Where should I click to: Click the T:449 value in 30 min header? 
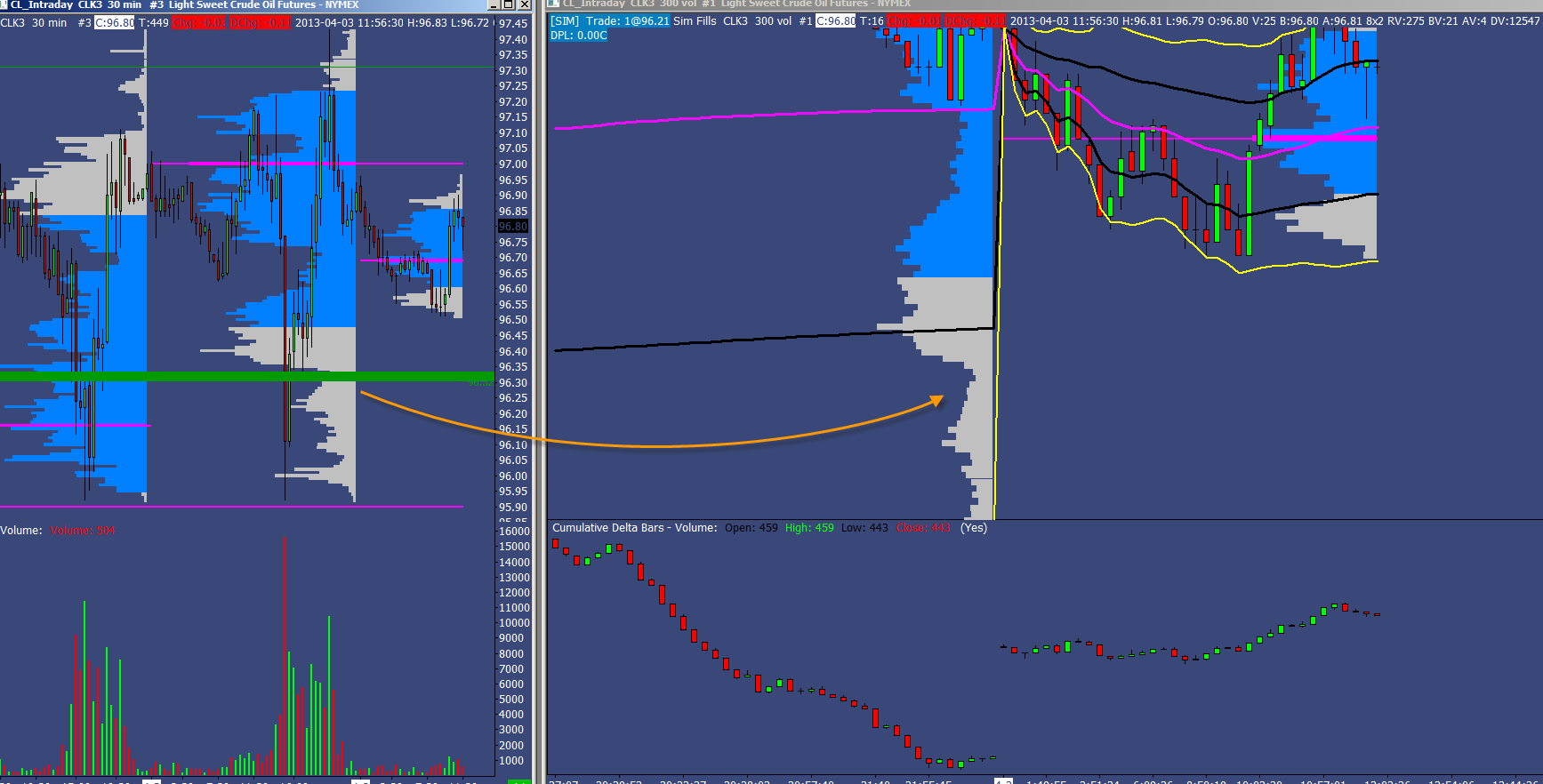(x=153, y=23)
